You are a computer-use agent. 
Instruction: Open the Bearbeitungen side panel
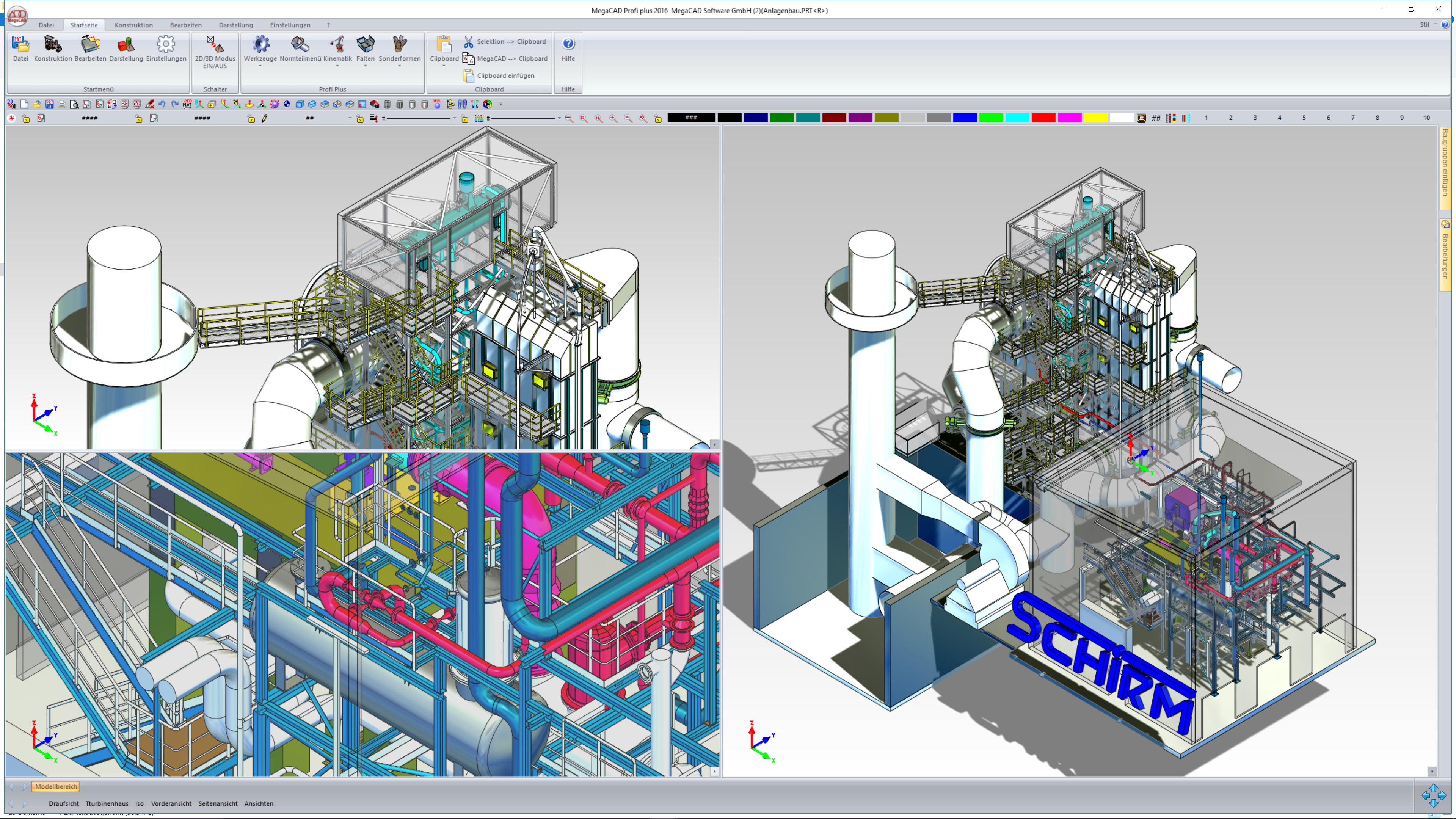point(1445,254)
